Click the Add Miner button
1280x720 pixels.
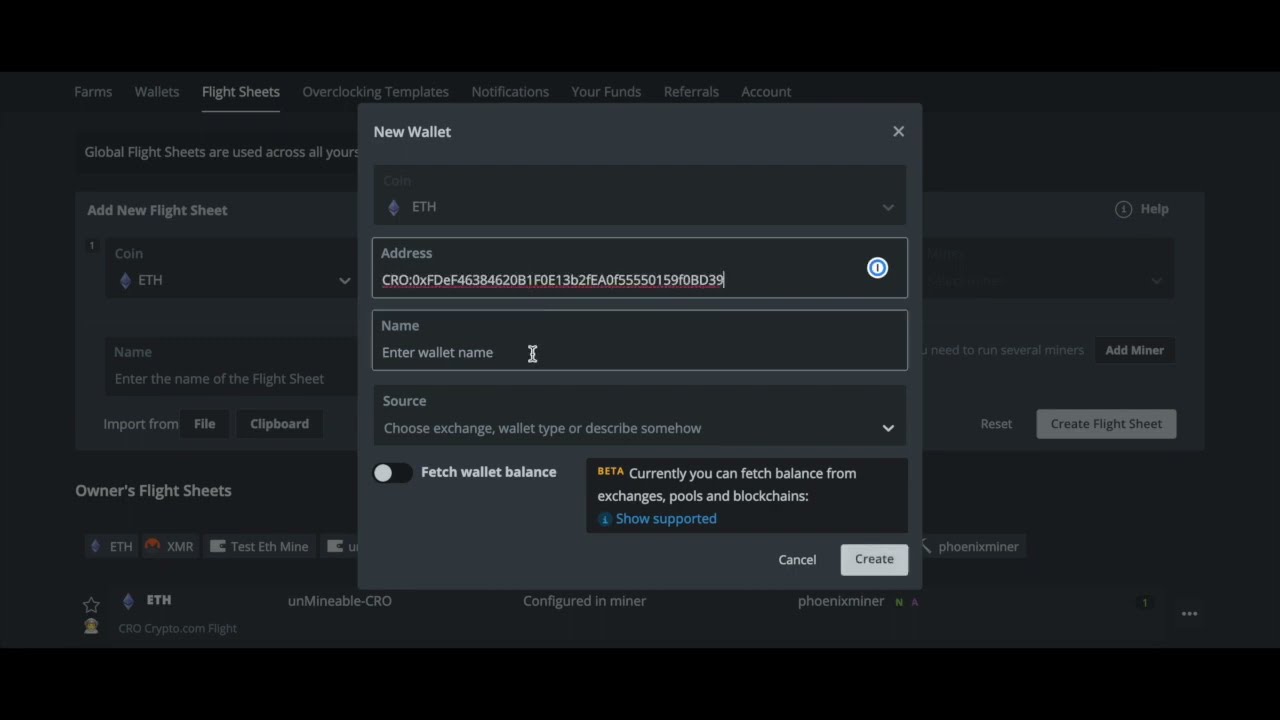[1134, 350]
